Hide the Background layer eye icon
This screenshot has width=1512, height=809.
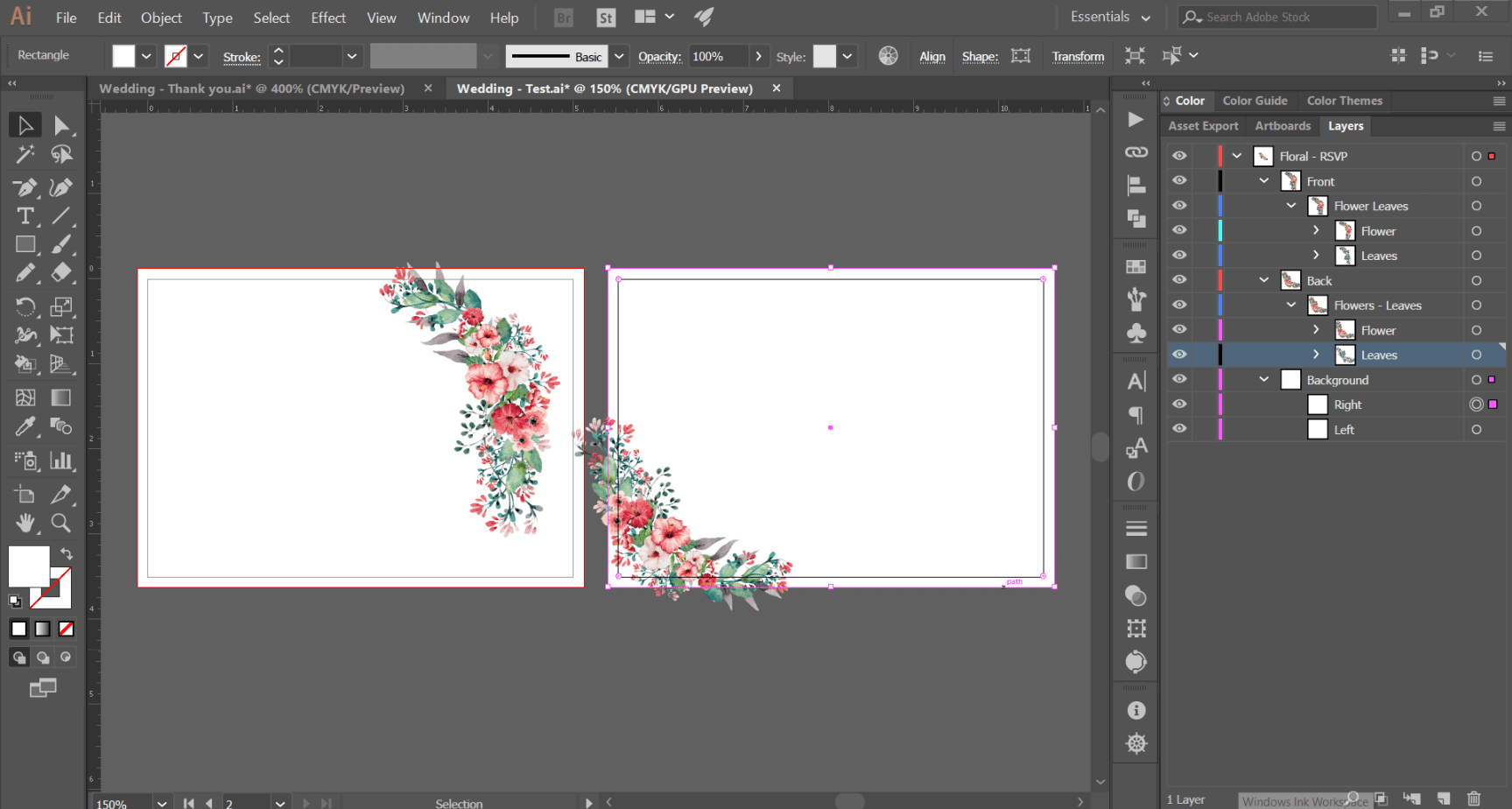tap(1179, 380)
